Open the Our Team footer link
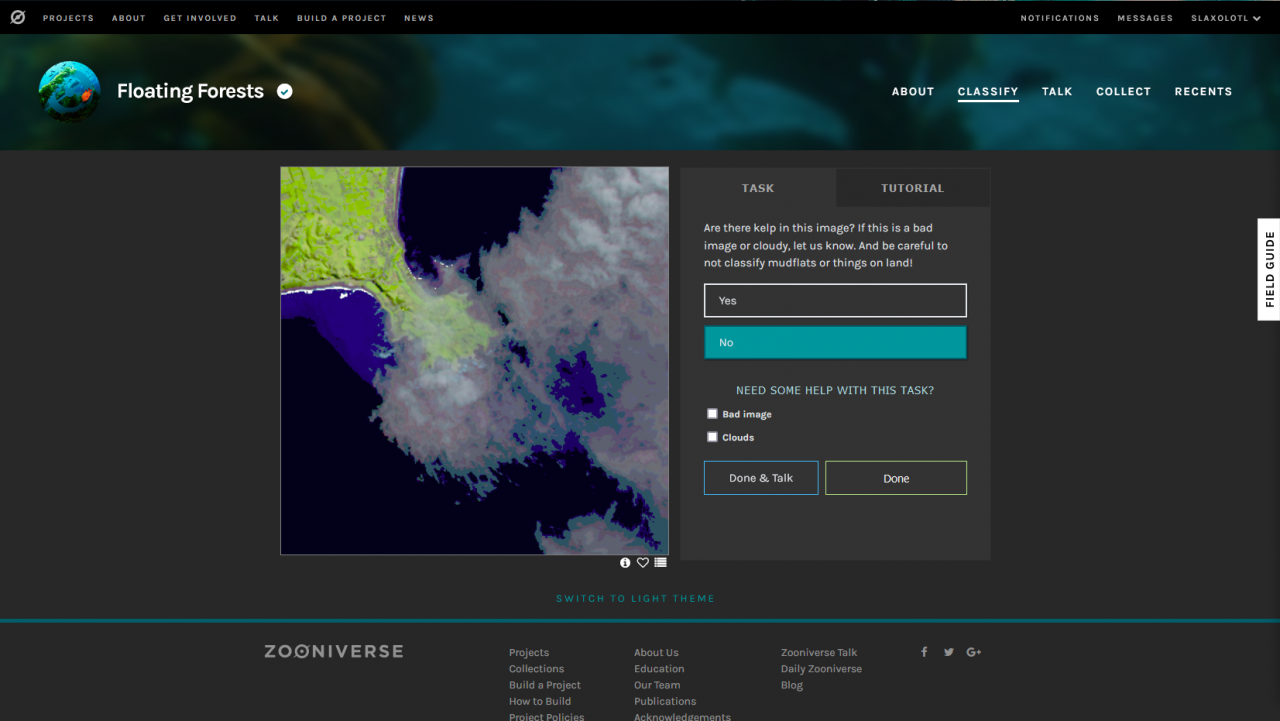Viewport: 1280px width, 721px height. 657,685
